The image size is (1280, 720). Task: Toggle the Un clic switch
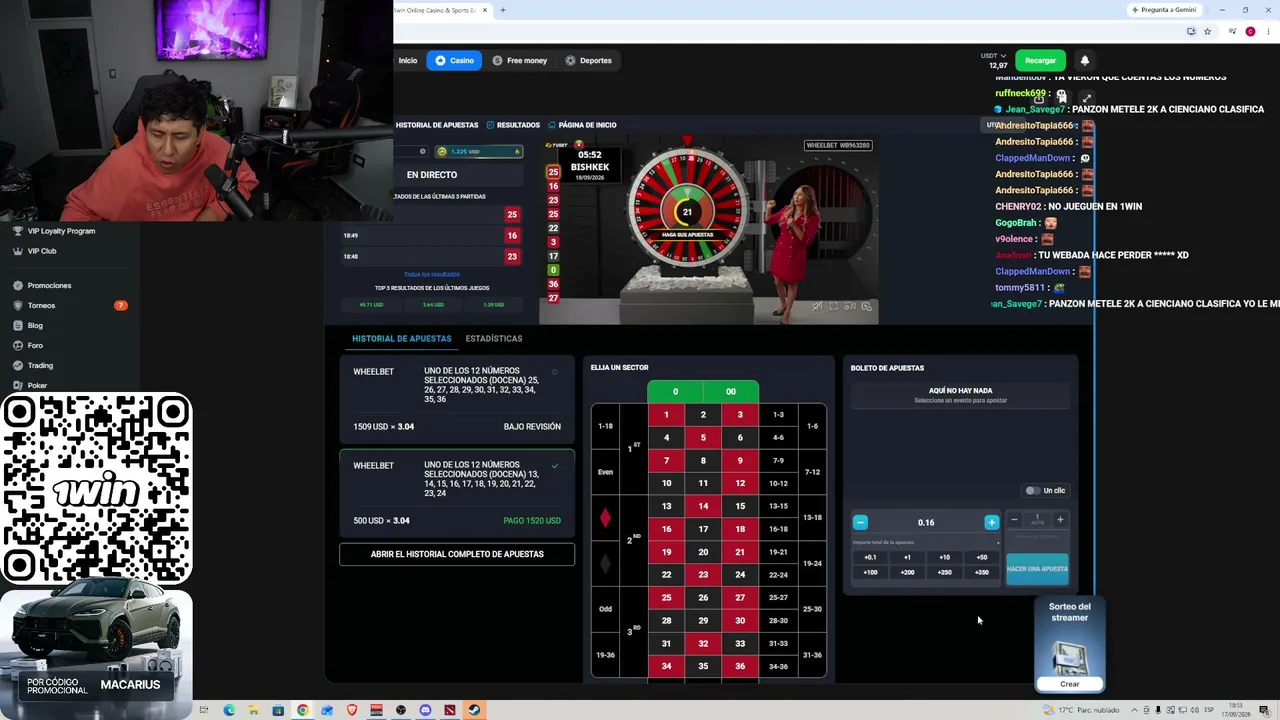coord(1032,490)
